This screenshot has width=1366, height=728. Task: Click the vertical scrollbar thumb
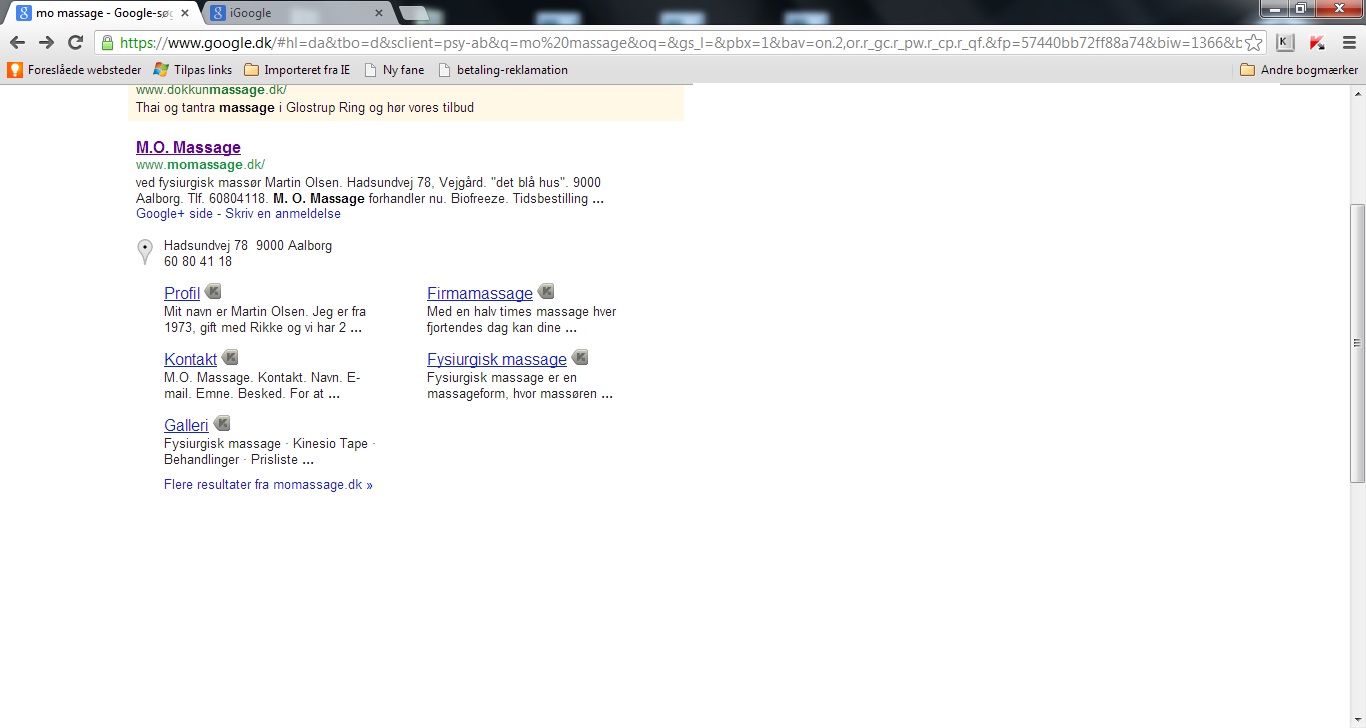click(1357, 343)
